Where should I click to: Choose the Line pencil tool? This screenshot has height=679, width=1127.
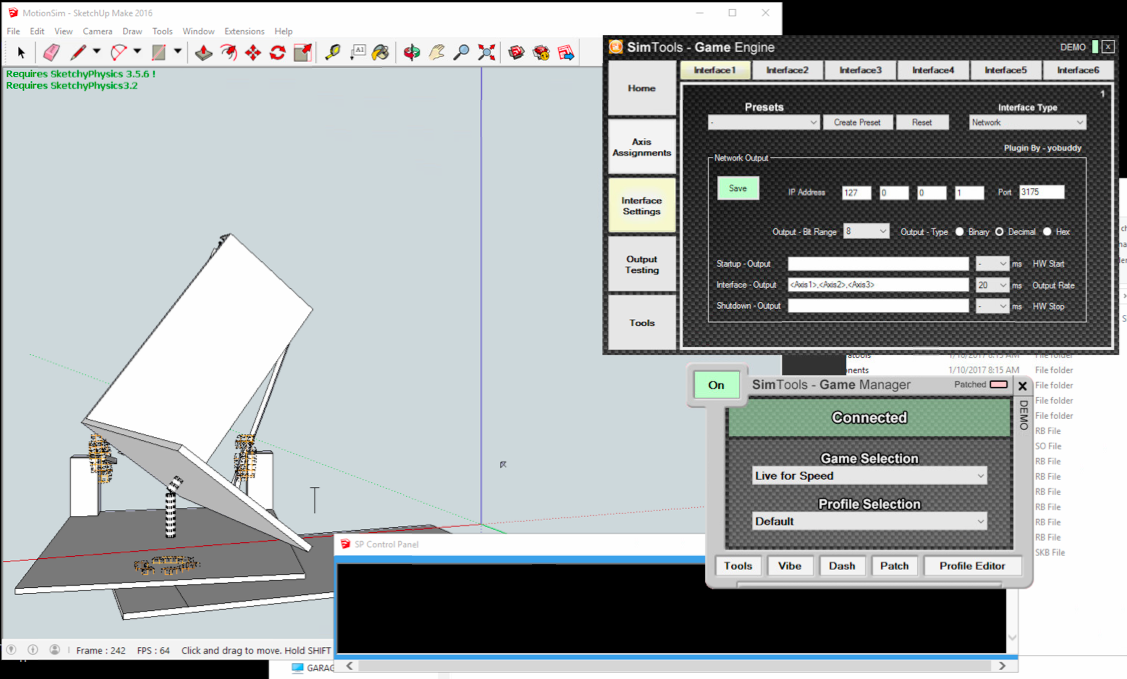click(x=78, y=52)
